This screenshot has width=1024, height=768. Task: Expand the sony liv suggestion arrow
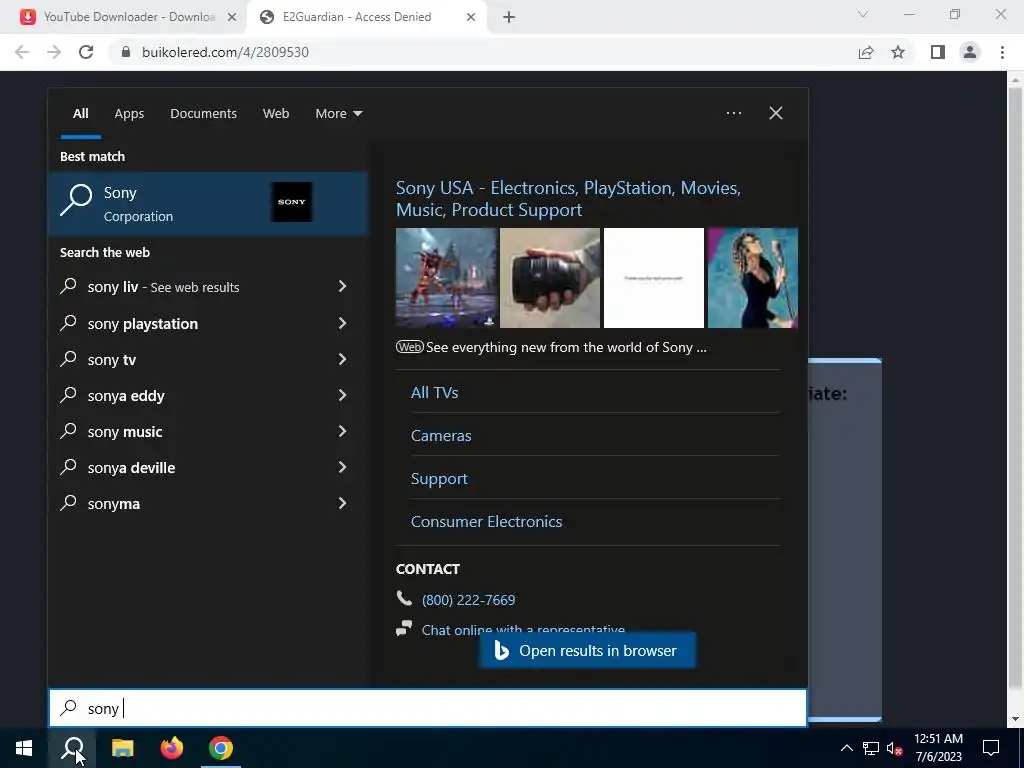342,287
